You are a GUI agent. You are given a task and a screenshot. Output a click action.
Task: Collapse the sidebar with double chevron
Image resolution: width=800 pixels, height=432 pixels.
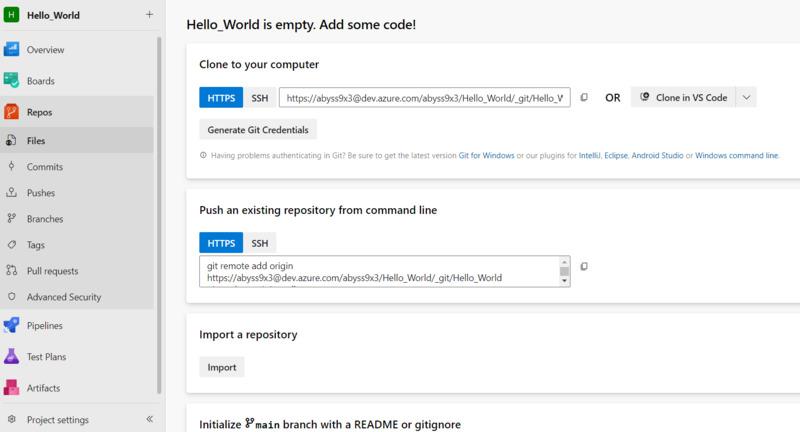click(x=149, y=419)
